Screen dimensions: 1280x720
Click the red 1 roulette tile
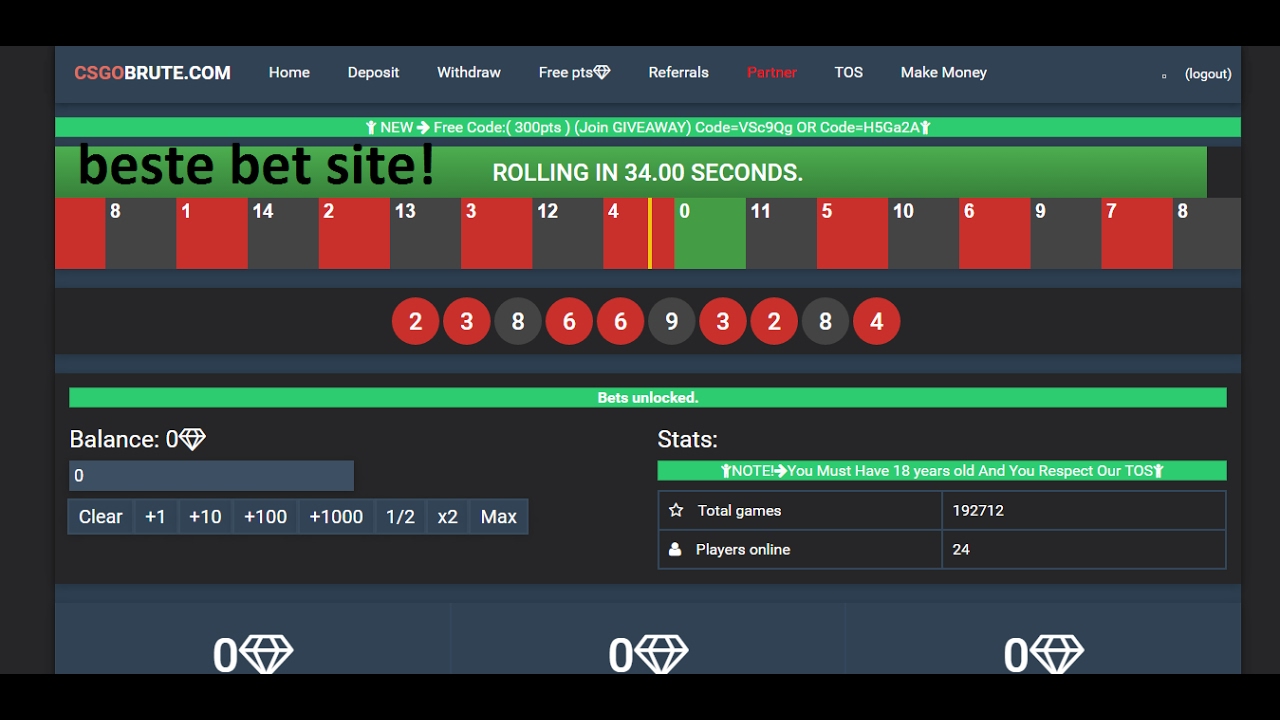[x=212, y=233]
